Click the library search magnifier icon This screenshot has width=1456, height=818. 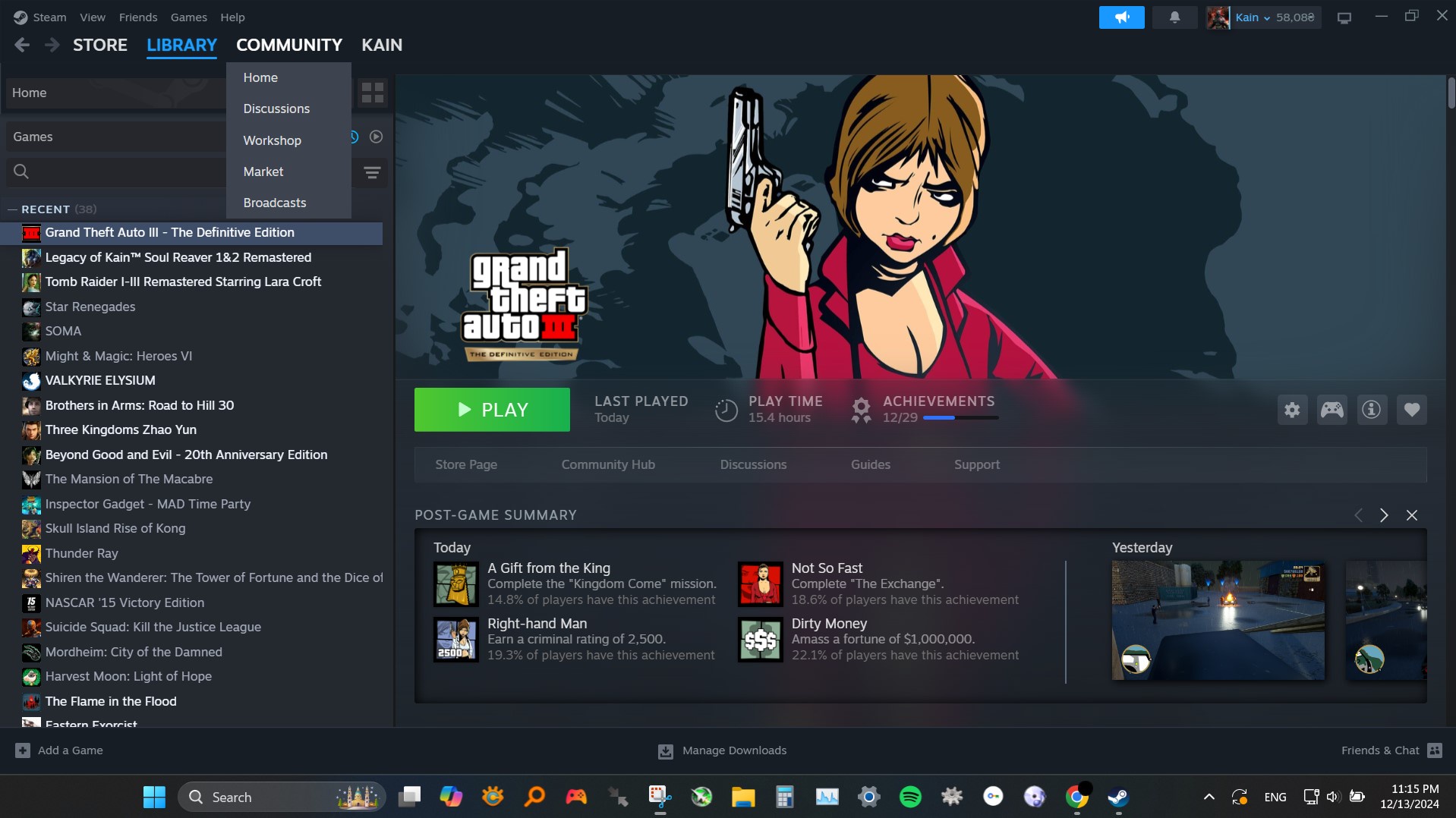(21, 171)
